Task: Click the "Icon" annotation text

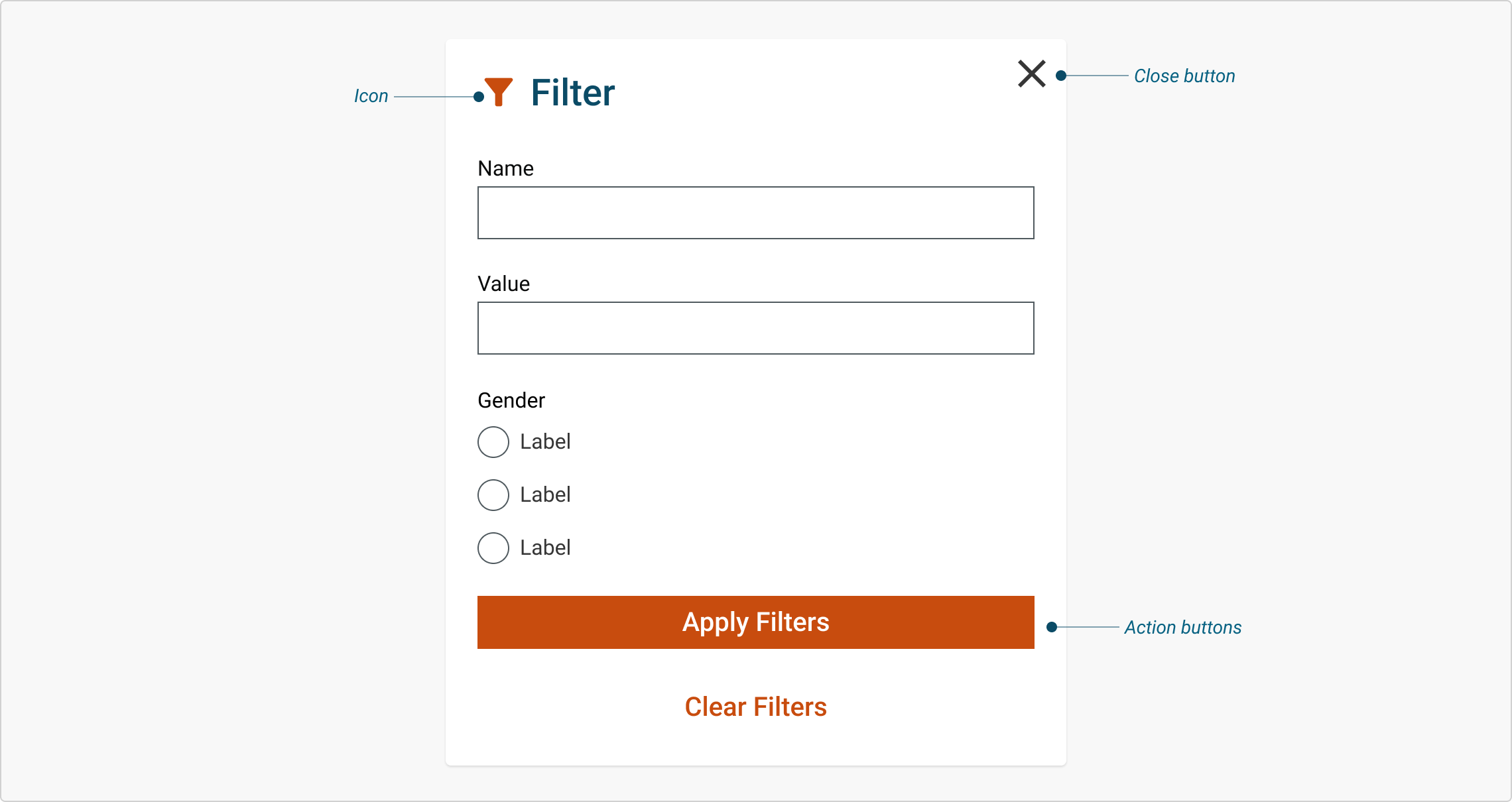Action: (371, 96)
